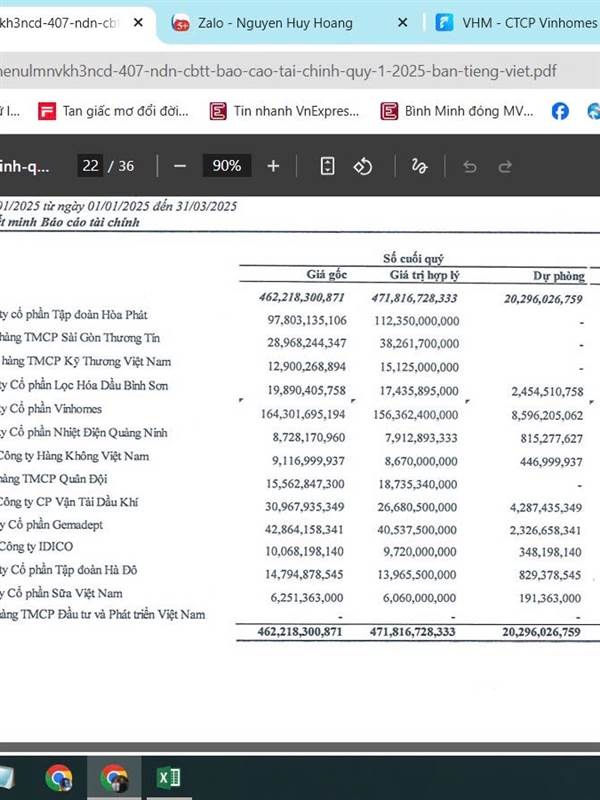
Task: Click the red F bookmark favicon
Action: 46,111
